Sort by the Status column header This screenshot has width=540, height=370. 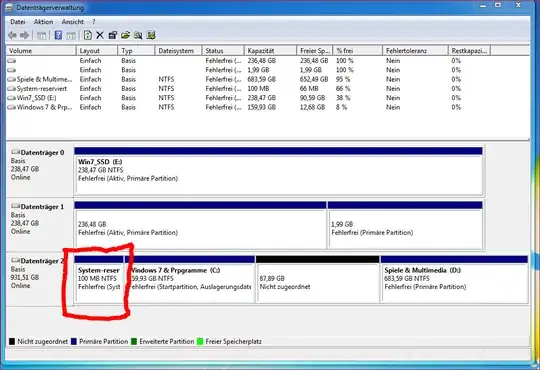point(223,51)
